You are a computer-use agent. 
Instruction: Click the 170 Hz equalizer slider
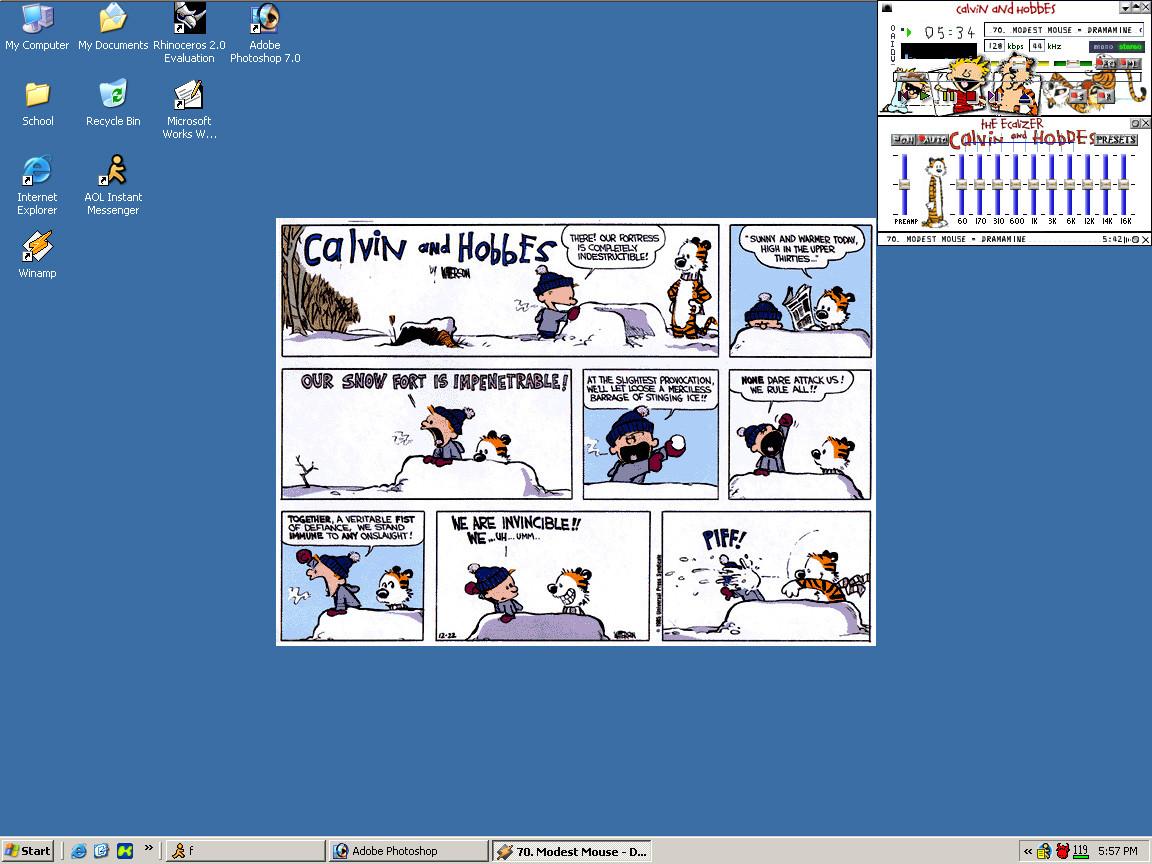click(x=979, y=184)
